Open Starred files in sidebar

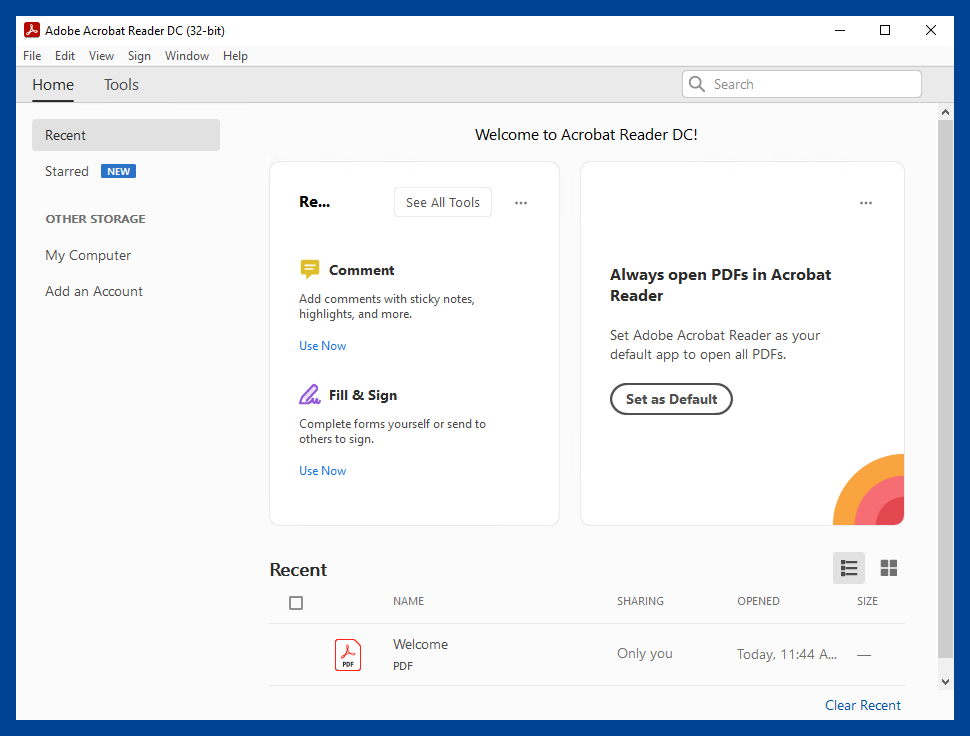click(x=67, y=171)
